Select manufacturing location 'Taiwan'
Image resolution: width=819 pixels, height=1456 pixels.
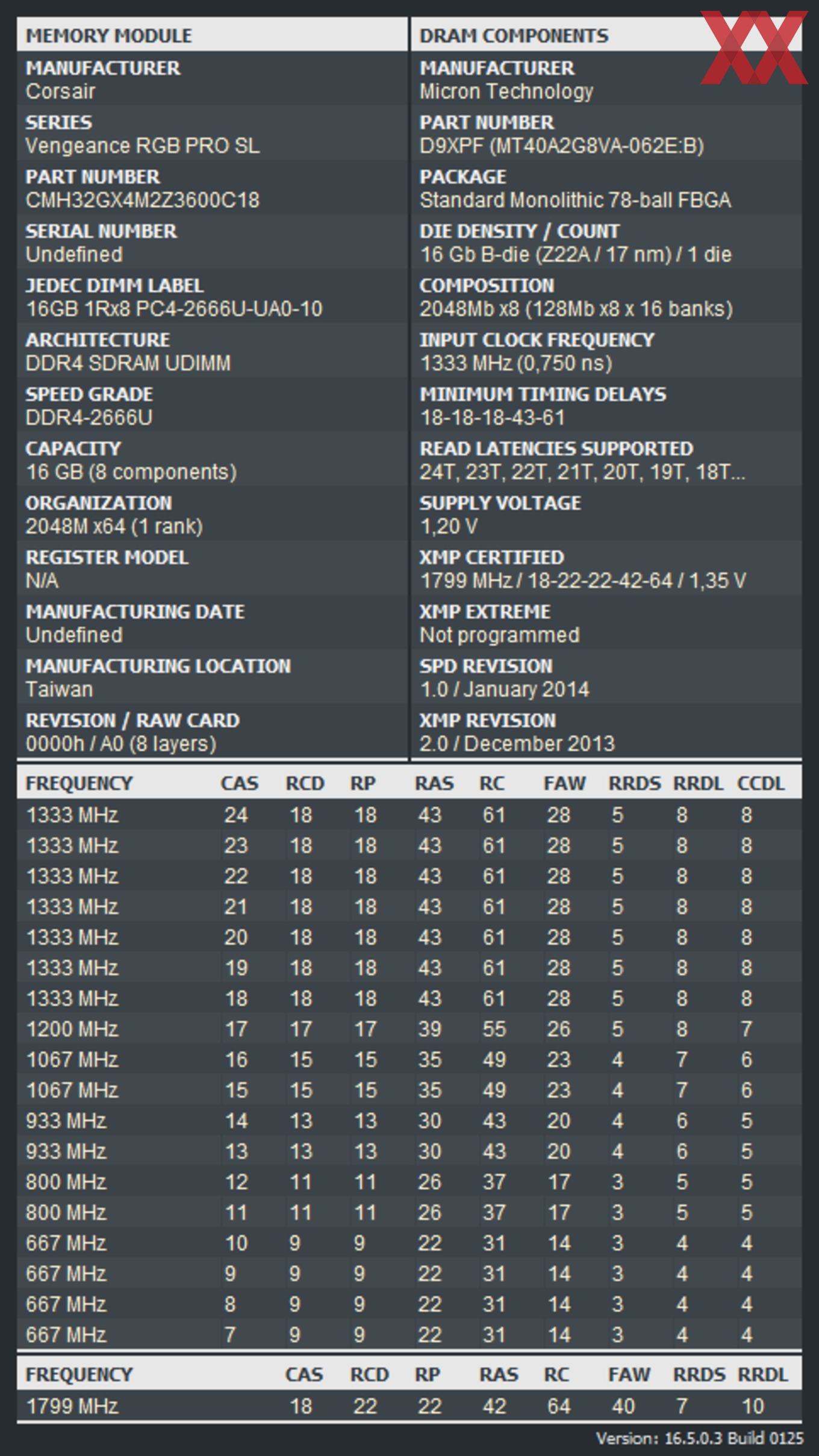(x=59, y=689)
